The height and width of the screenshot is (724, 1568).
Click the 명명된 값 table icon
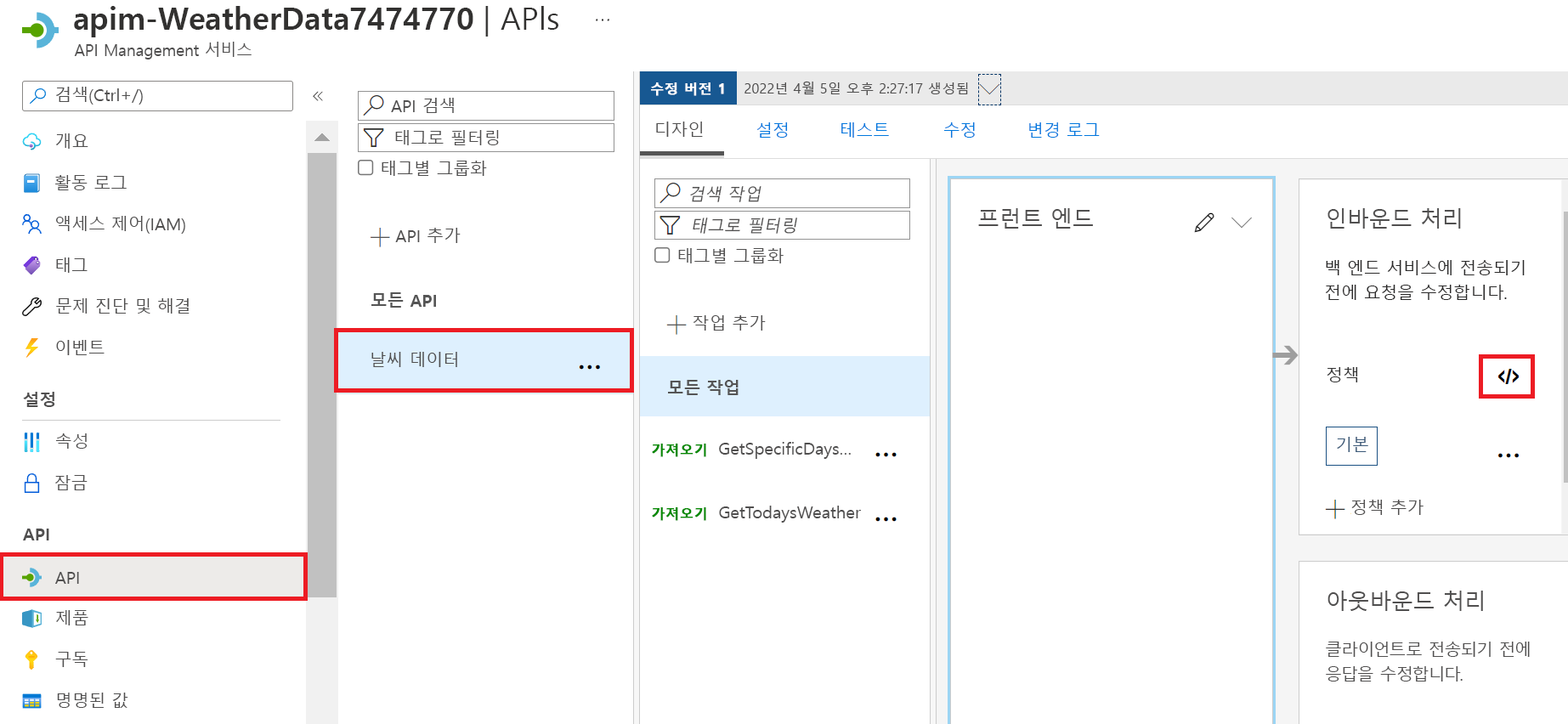[31, 700]
